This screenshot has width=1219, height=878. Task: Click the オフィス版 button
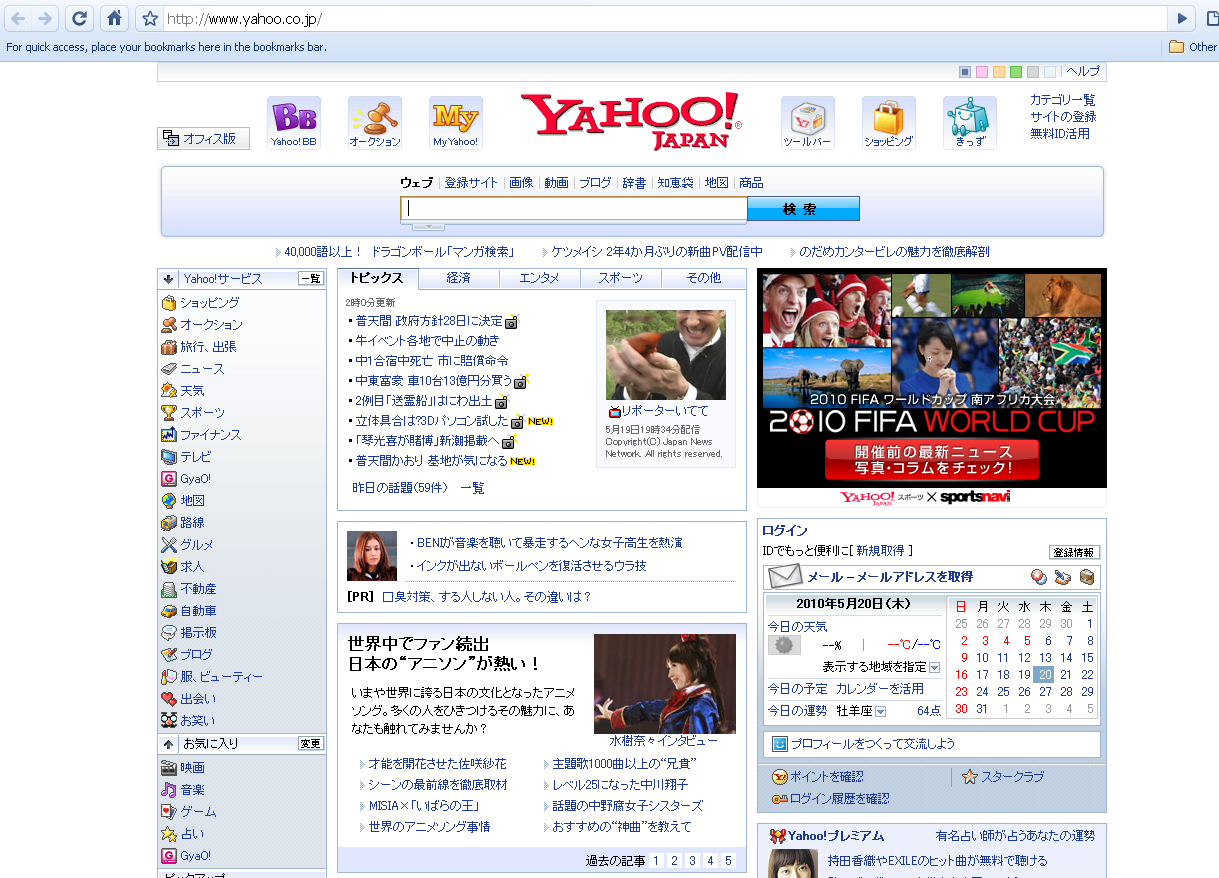pos(203,139)
